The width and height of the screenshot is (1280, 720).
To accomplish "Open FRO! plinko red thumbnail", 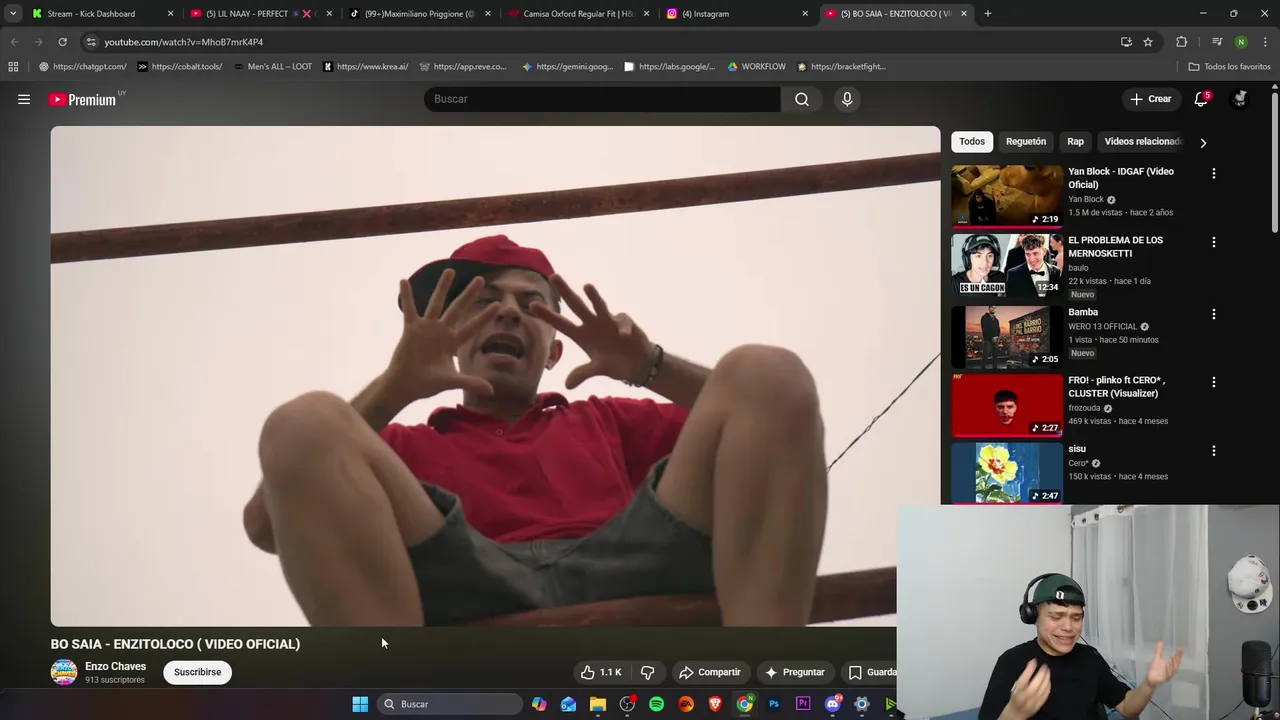I will (1007, 405).
